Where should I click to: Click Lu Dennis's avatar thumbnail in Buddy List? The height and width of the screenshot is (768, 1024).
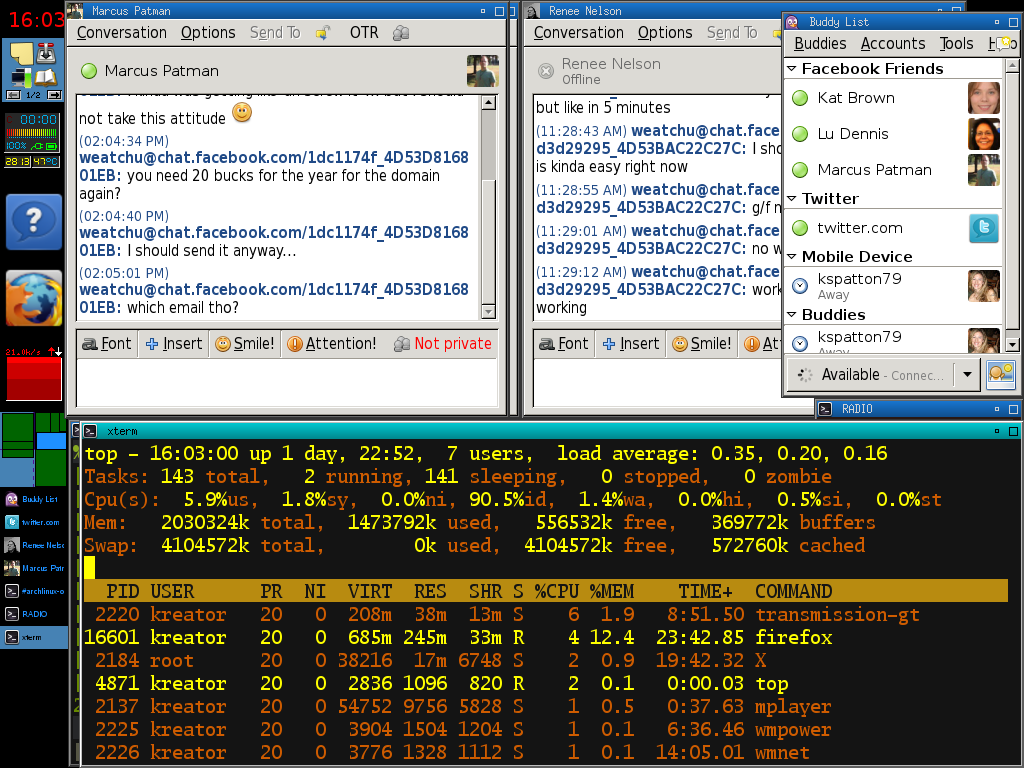click(984, 134)
